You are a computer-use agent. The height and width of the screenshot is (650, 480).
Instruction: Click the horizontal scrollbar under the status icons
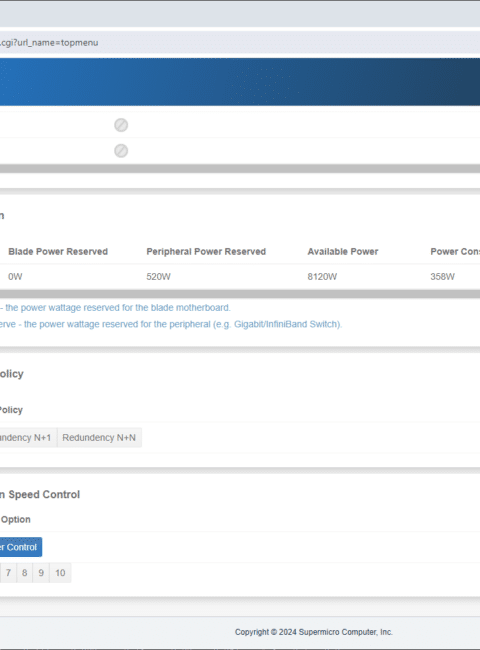click(x=240, y=168)
